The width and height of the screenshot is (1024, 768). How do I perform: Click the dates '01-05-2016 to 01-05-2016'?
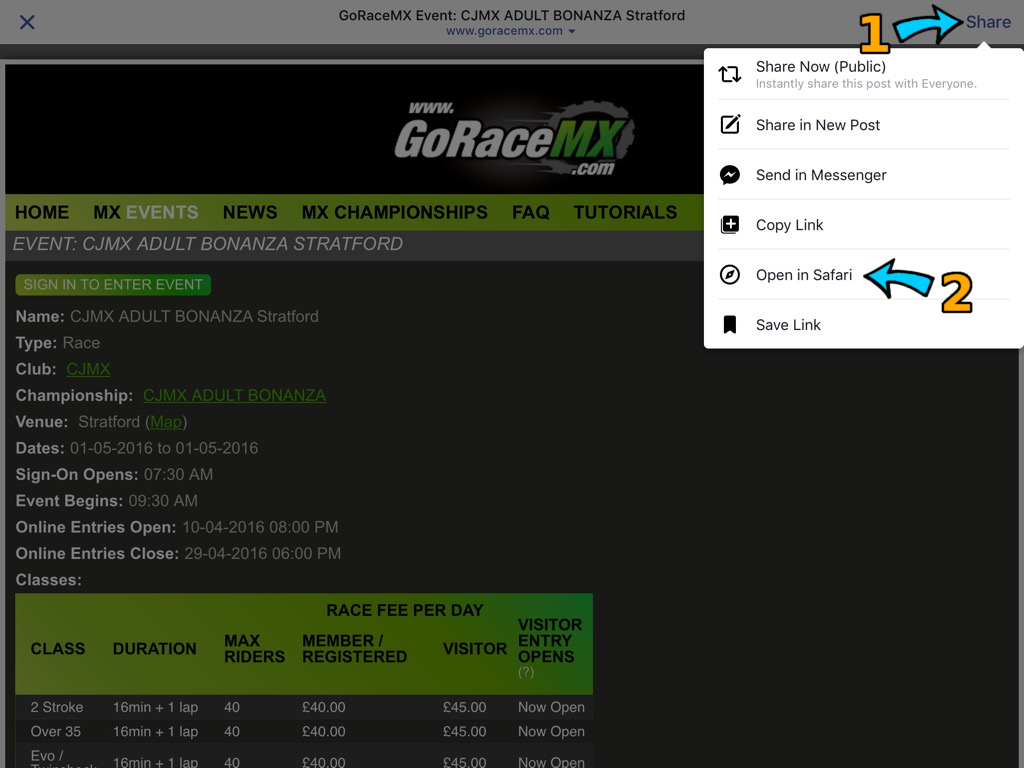(164, 448)
